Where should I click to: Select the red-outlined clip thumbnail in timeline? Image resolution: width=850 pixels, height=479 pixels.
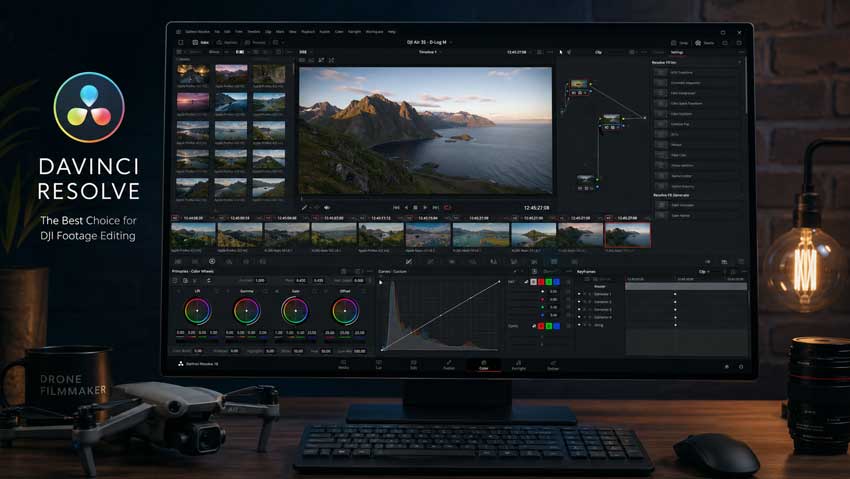(x=628, y=235)
